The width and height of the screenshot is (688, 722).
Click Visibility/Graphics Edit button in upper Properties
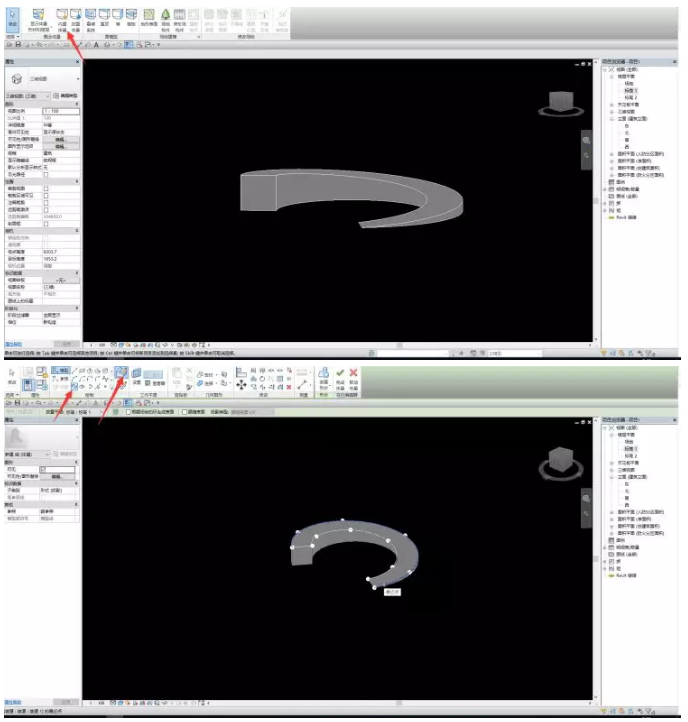(x=60, y=140)
